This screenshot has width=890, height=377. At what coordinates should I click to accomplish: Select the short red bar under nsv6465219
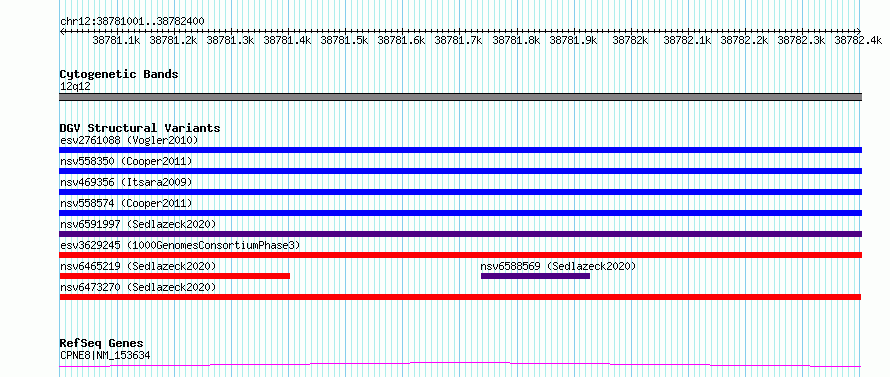175,276
